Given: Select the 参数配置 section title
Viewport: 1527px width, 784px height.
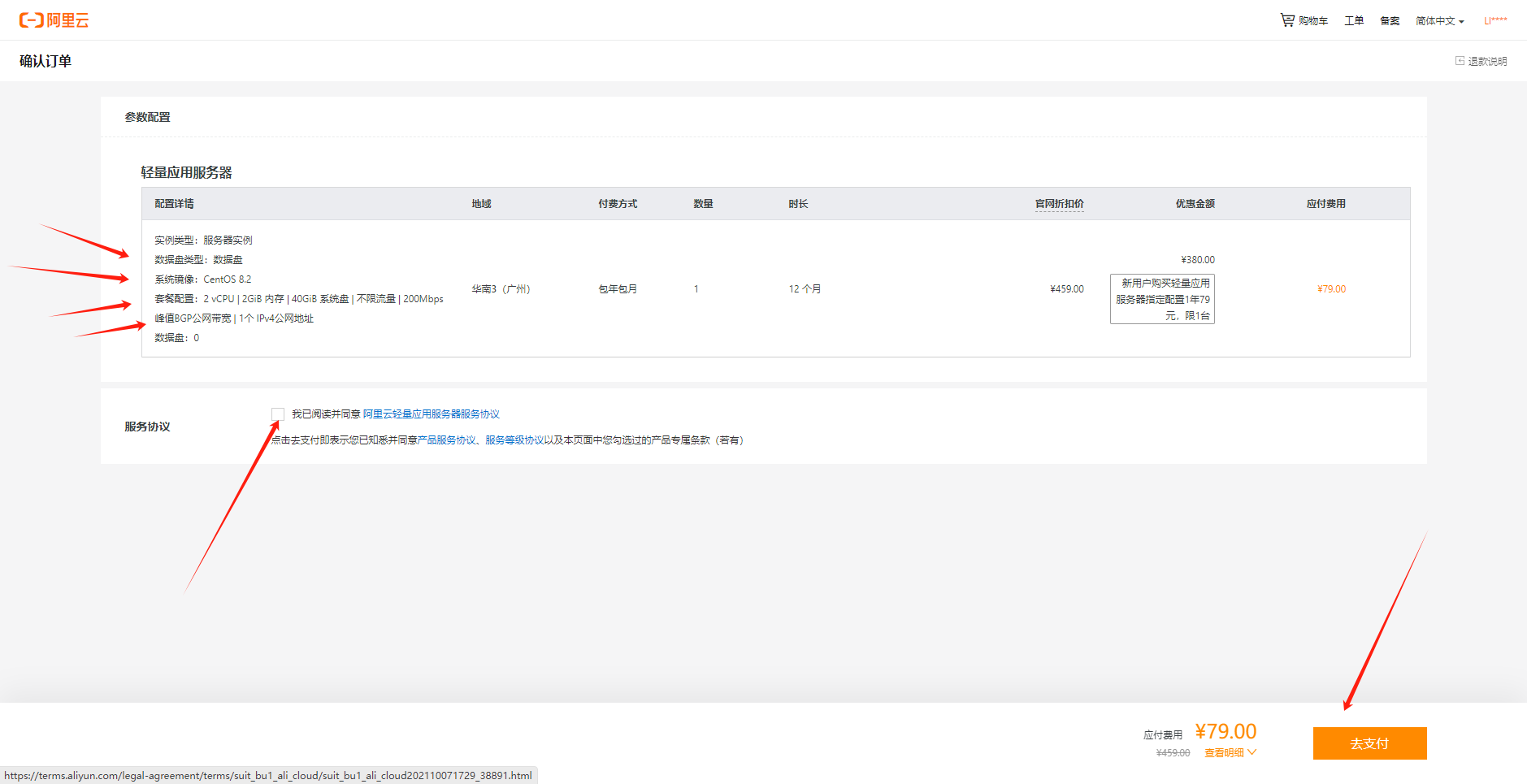Looking at the screenshot, I should [x=147, y=117].
